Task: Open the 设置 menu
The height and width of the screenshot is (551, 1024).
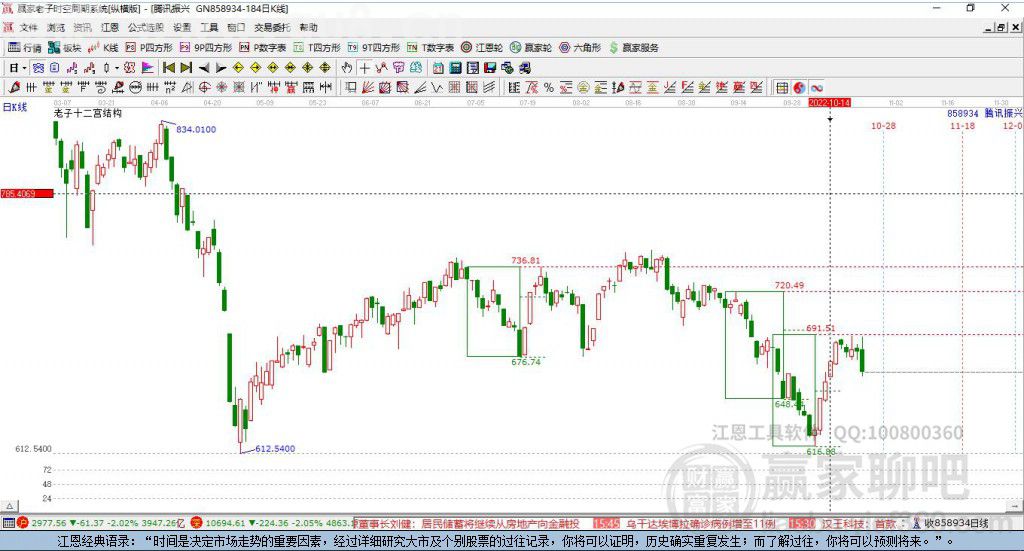Action: 182,27
